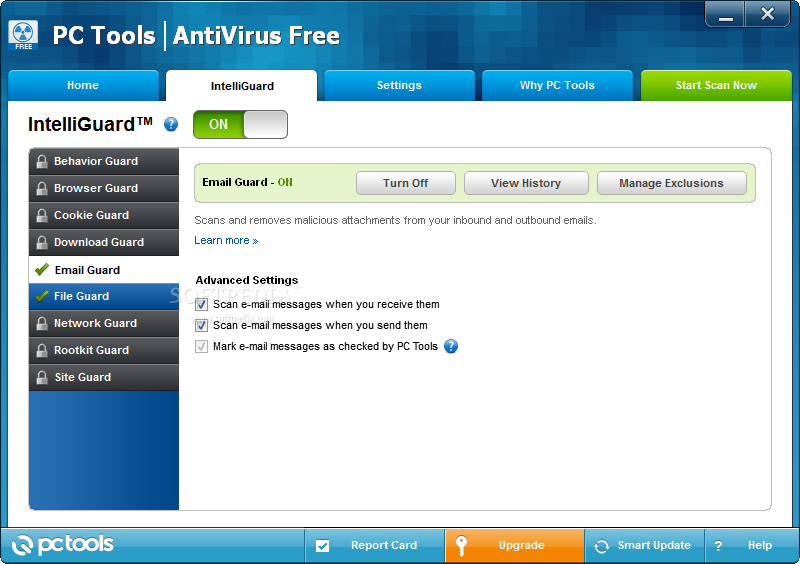Viewport: 800px width, 564px height.
Task: Select Download Guard in the sidebar
Action: pos(104,242)
